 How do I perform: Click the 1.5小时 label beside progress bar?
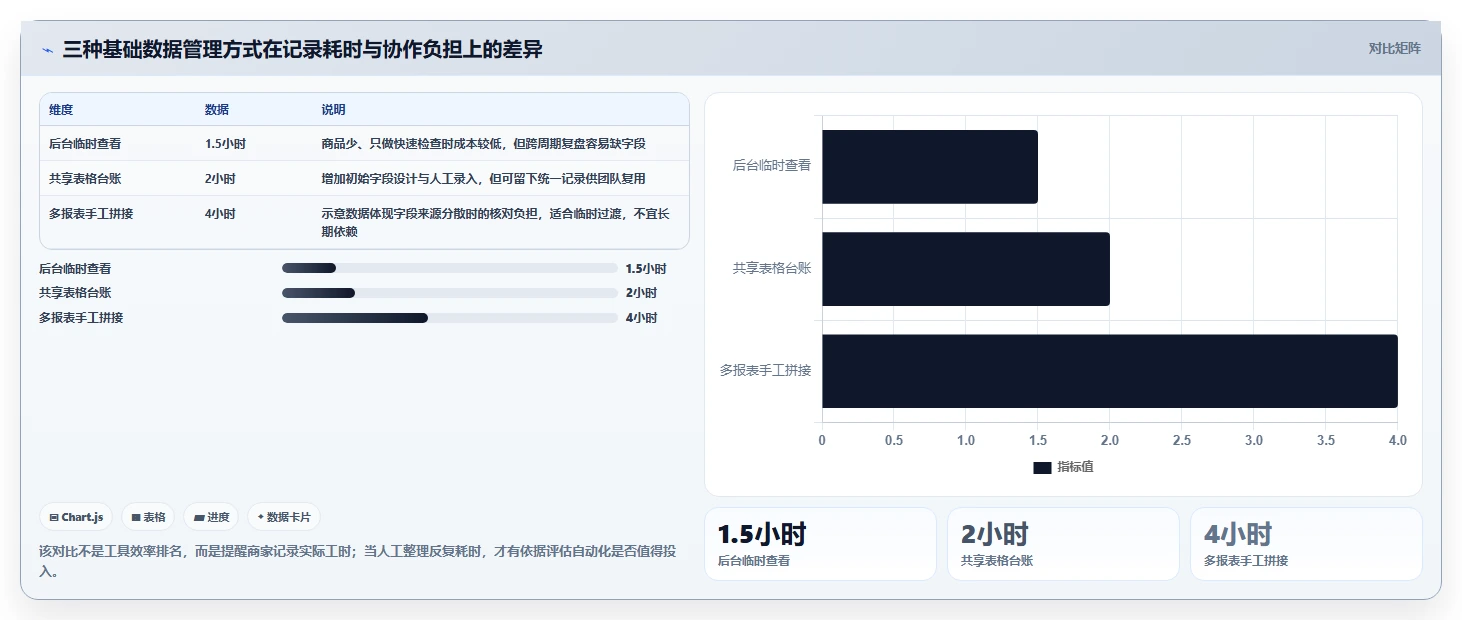[x=646, y=269]
